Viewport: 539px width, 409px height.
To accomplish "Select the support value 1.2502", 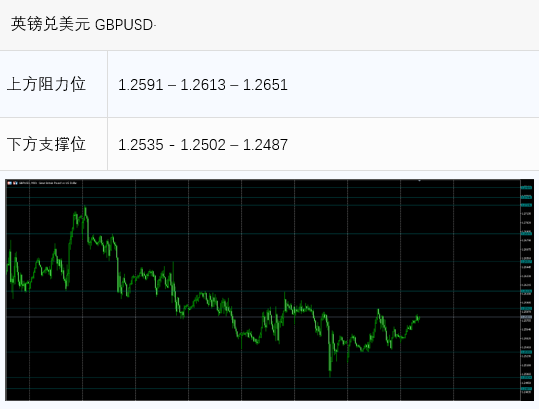I will tap(203, 145).
